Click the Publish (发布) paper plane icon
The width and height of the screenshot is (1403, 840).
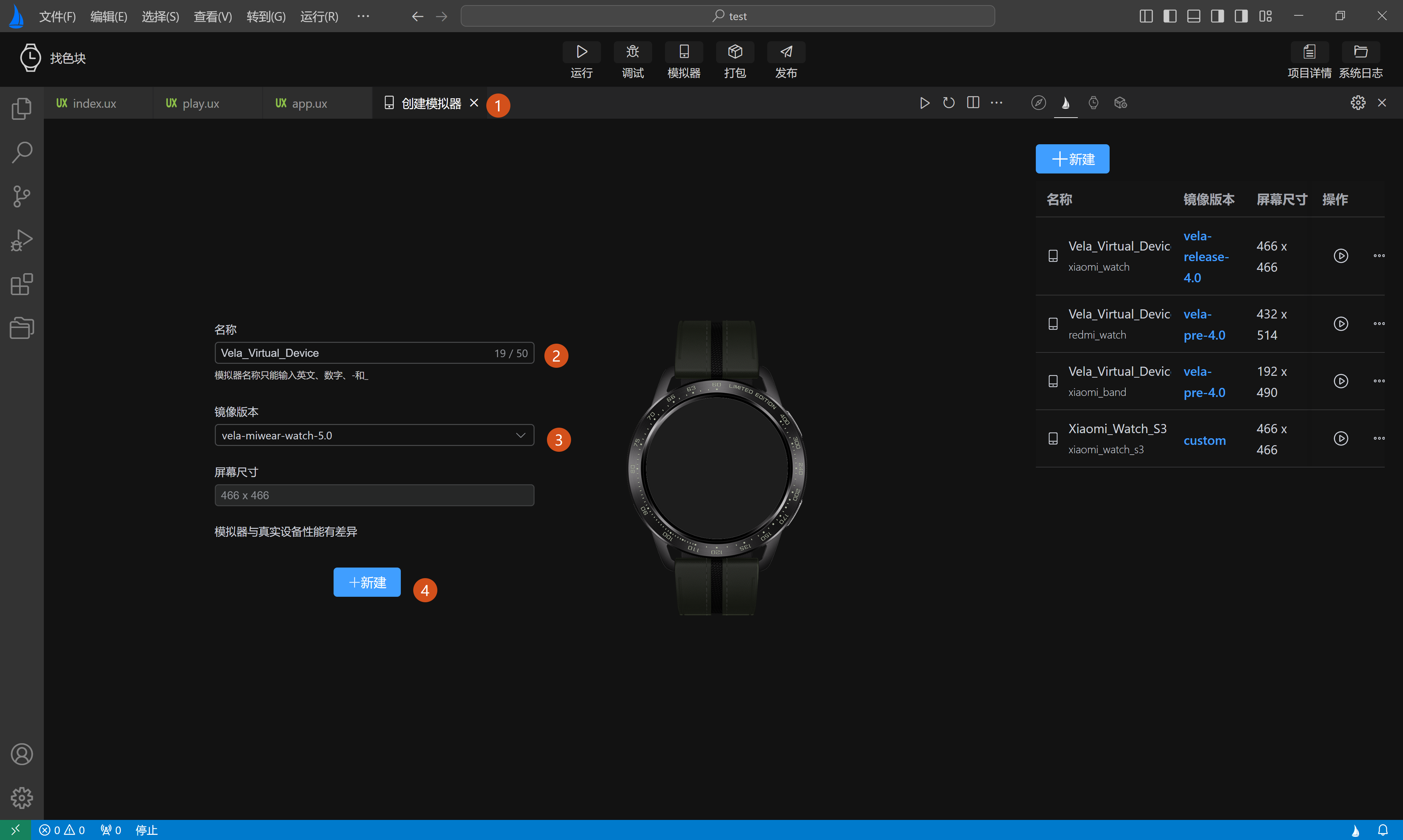786,52
